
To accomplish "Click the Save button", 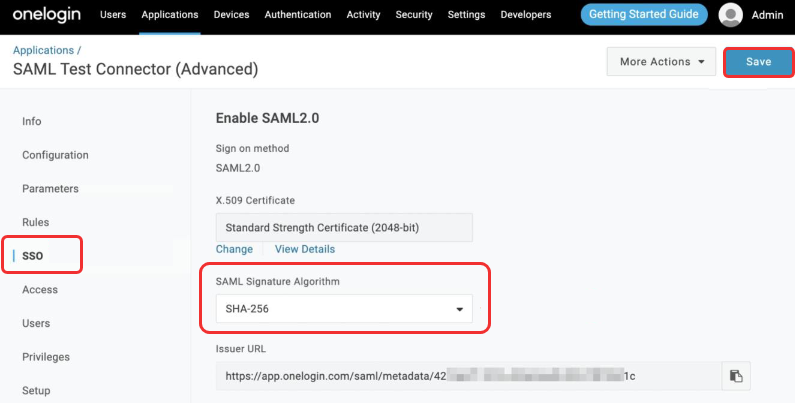I will pyautogui.click(x=758, y=62).
